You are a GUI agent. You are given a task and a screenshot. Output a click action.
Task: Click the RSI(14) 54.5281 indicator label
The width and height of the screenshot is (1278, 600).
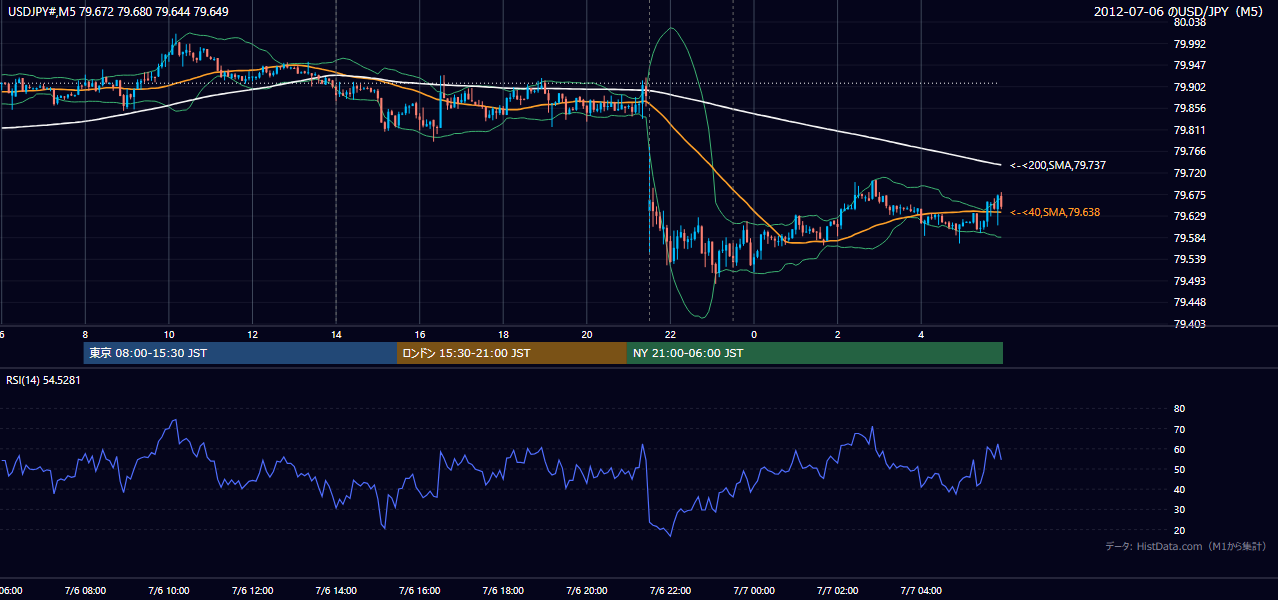(44, 380)
